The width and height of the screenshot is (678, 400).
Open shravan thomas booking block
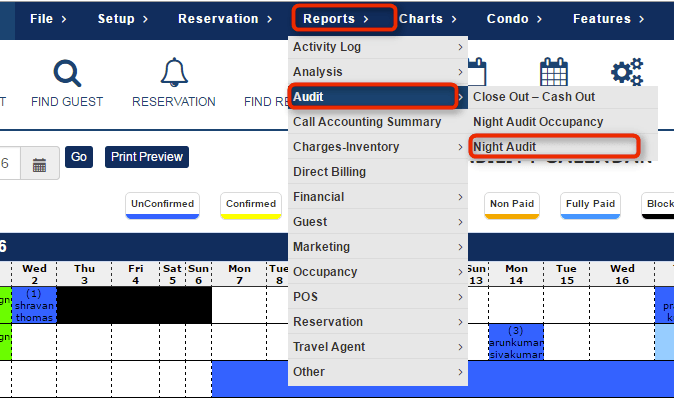coord(34,305)
